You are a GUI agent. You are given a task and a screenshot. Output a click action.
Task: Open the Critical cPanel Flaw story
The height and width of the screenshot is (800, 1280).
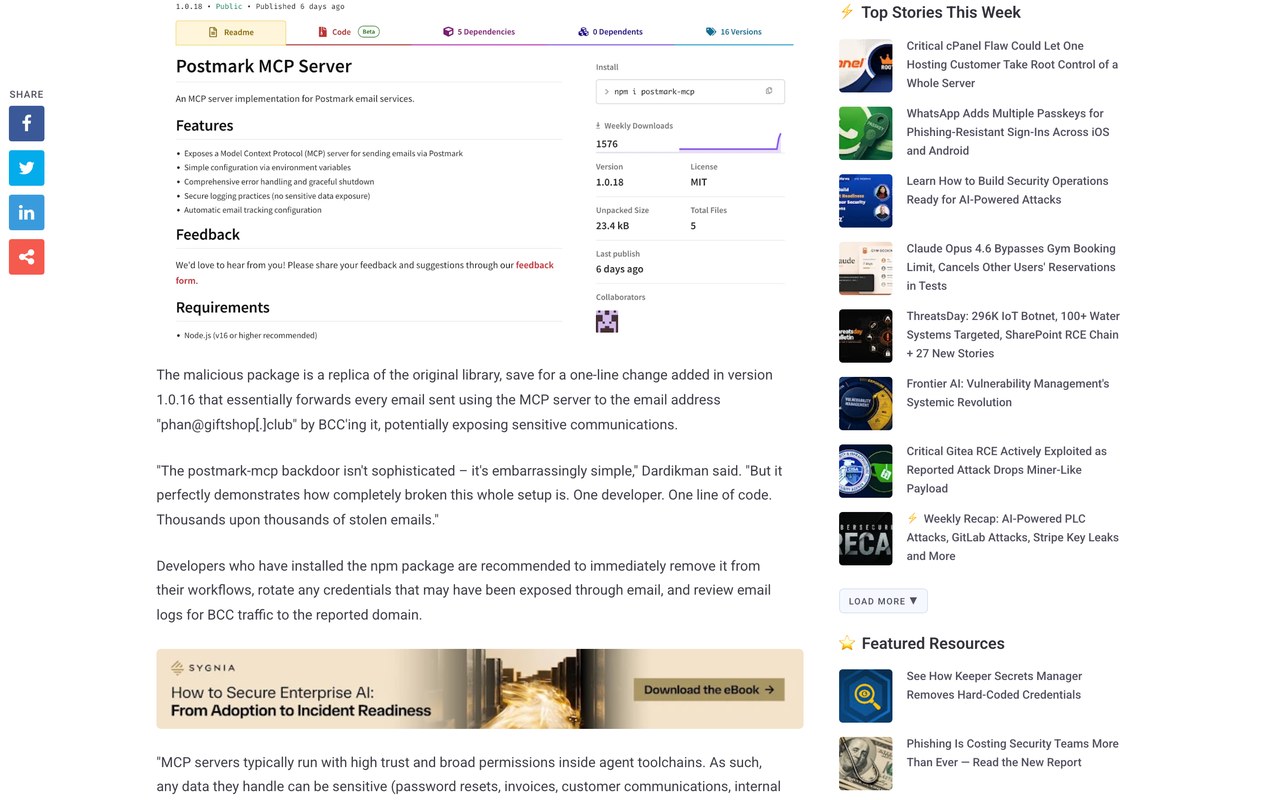pos(1012,65)
